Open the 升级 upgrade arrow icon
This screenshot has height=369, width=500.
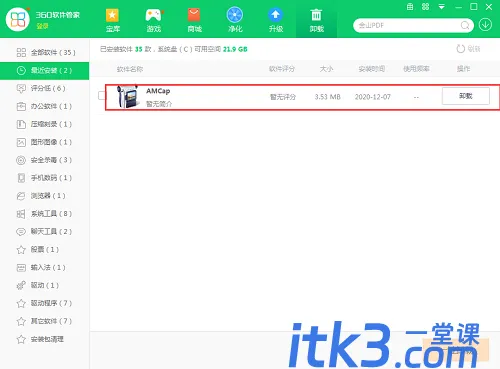point(276,15)
